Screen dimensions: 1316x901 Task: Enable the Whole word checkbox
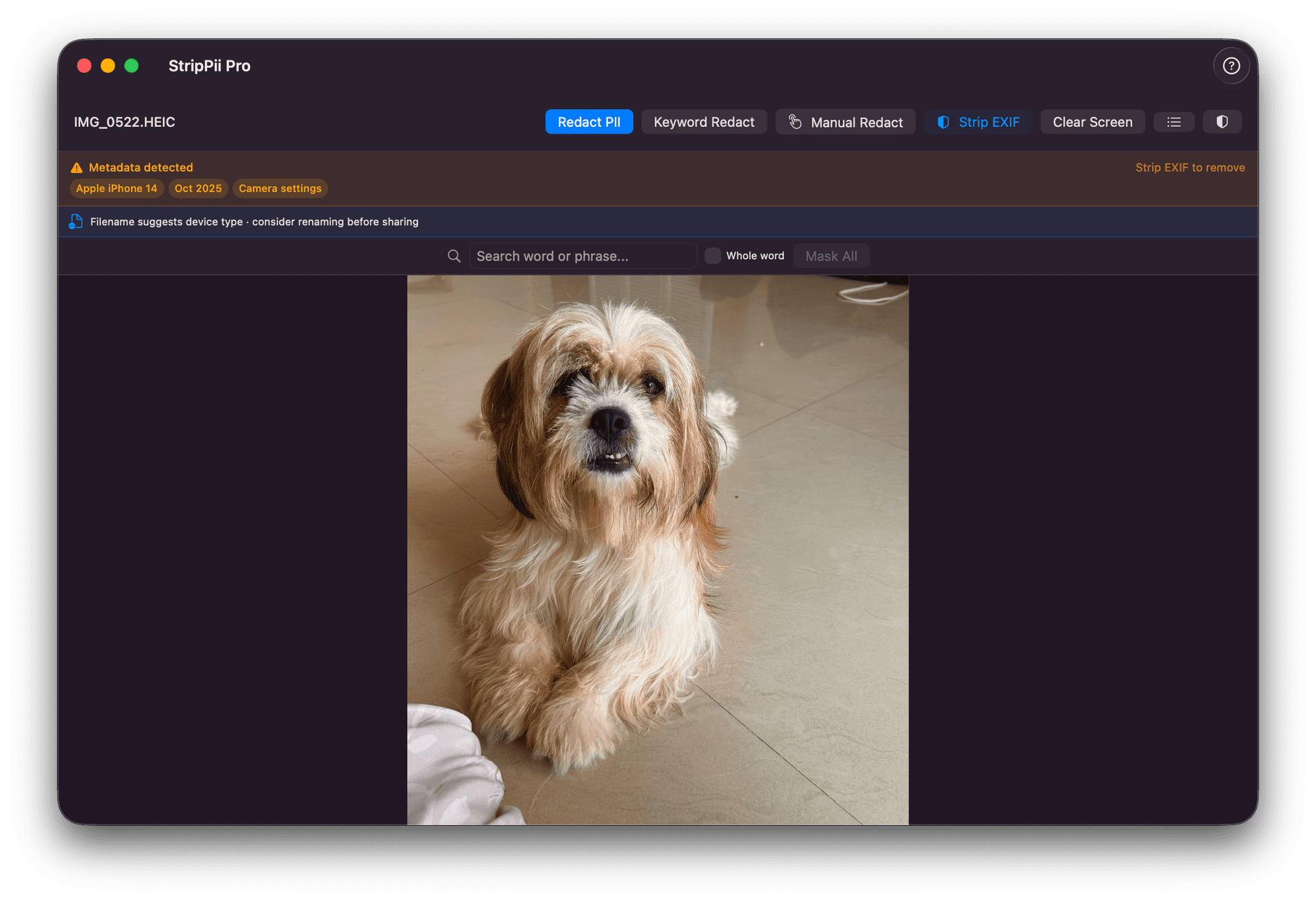point(713,256)
